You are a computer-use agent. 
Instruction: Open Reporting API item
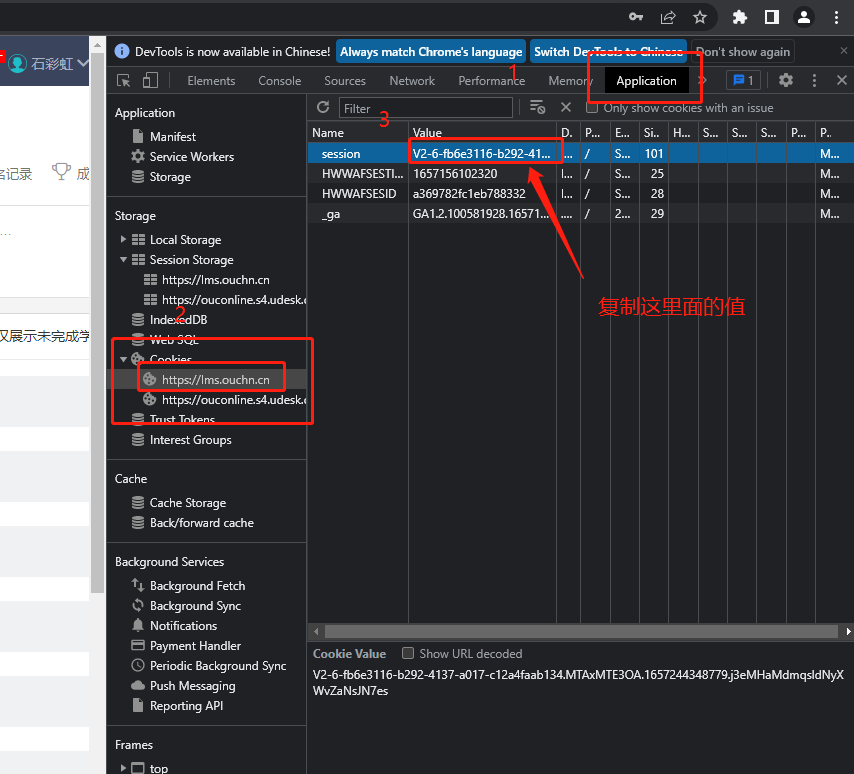tap(186, 706)
